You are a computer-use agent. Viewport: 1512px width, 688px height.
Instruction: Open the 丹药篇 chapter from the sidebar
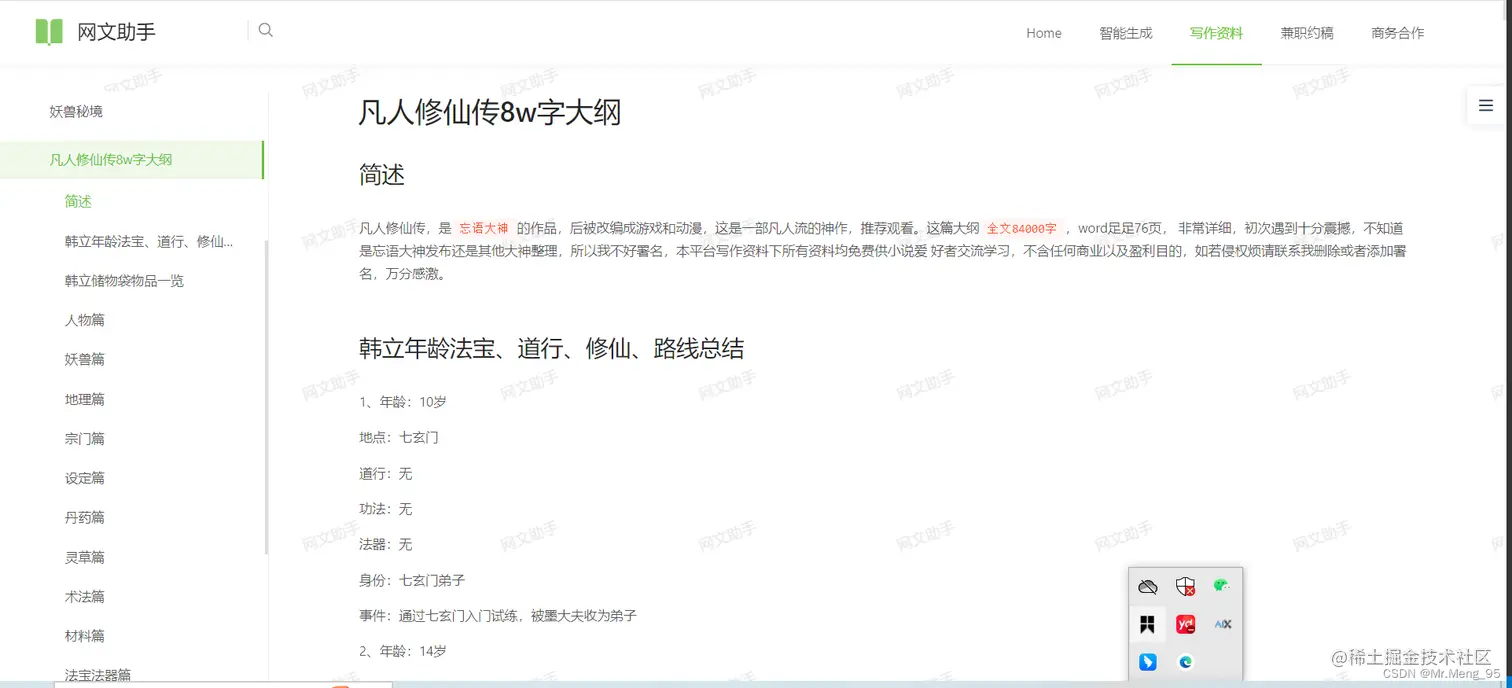(85, 517)
